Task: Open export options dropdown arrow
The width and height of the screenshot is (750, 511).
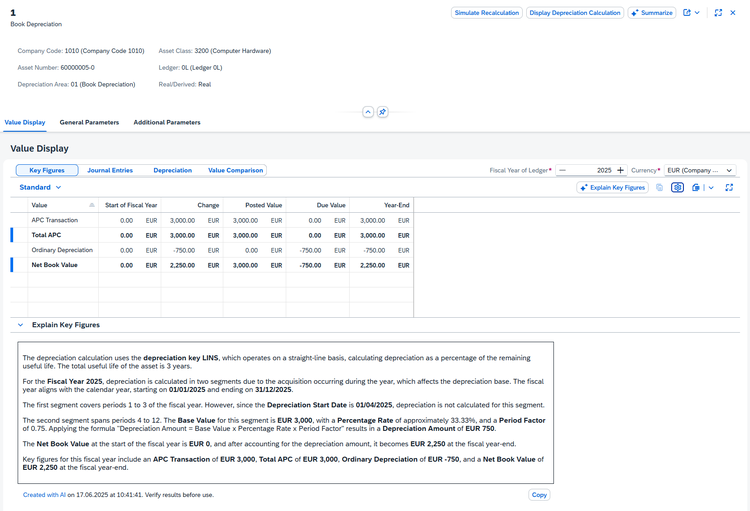Action: [x=711, y=188]
